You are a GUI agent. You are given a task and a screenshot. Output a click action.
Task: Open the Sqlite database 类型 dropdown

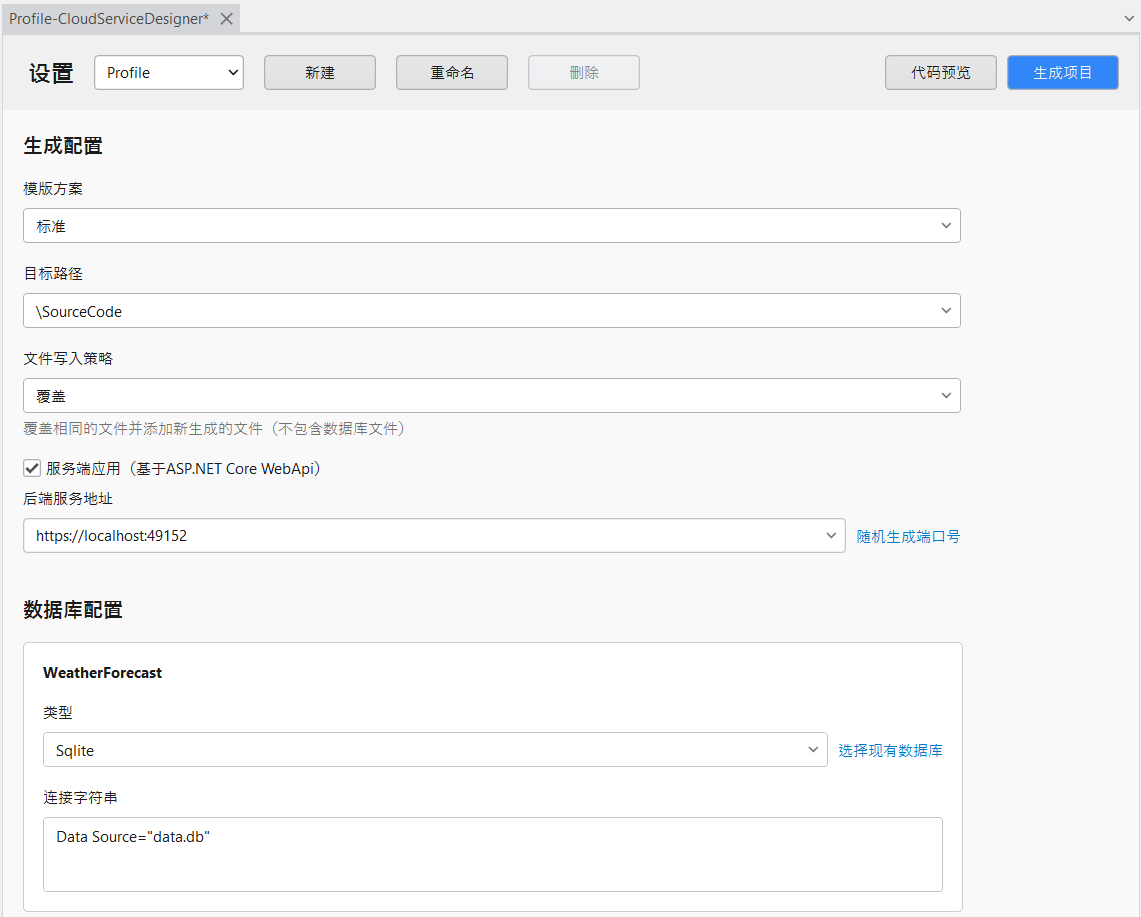tap(434, 750)
